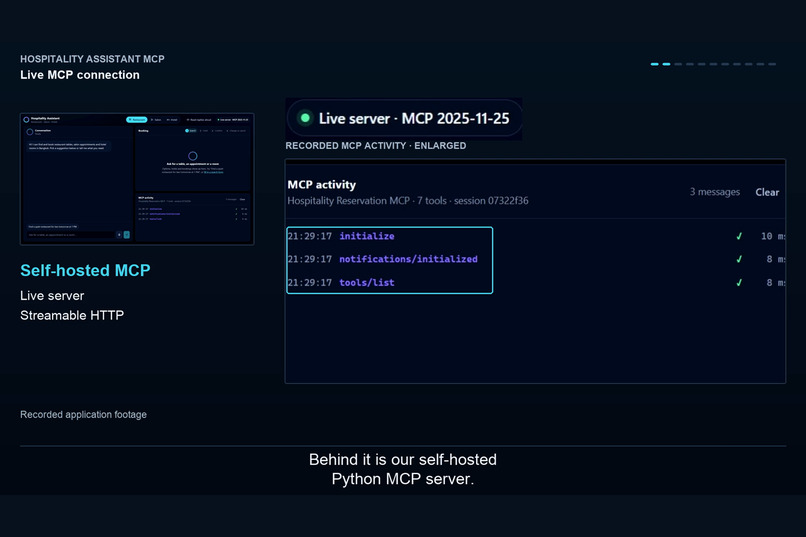Click the teal send button in the thumbnail

[x=126, y=235]
